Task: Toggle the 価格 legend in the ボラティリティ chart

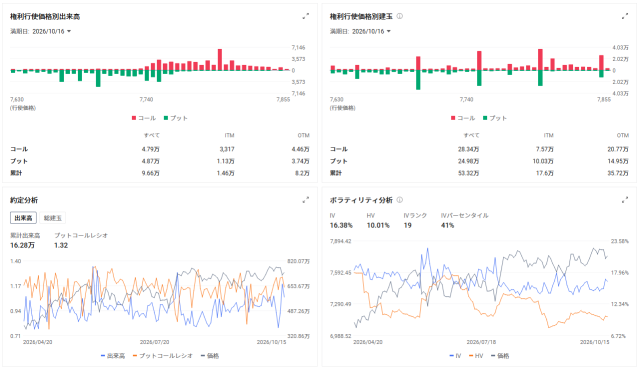Action: (x=500, y=356)
